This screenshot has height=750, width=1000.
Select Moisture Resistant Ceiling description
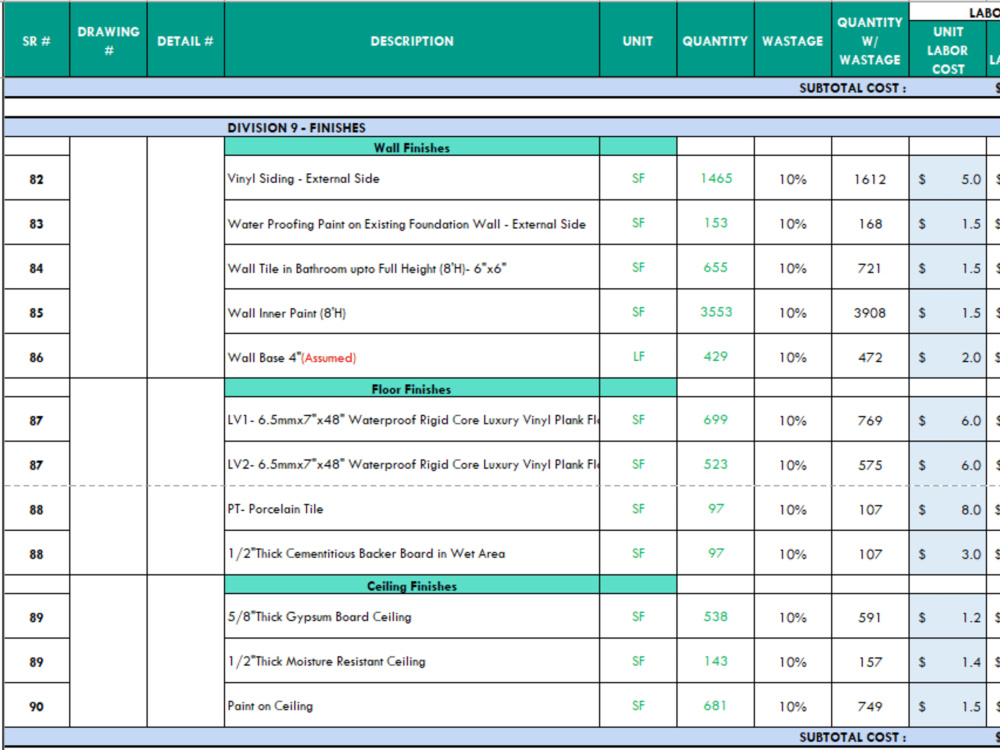(412, 661)
